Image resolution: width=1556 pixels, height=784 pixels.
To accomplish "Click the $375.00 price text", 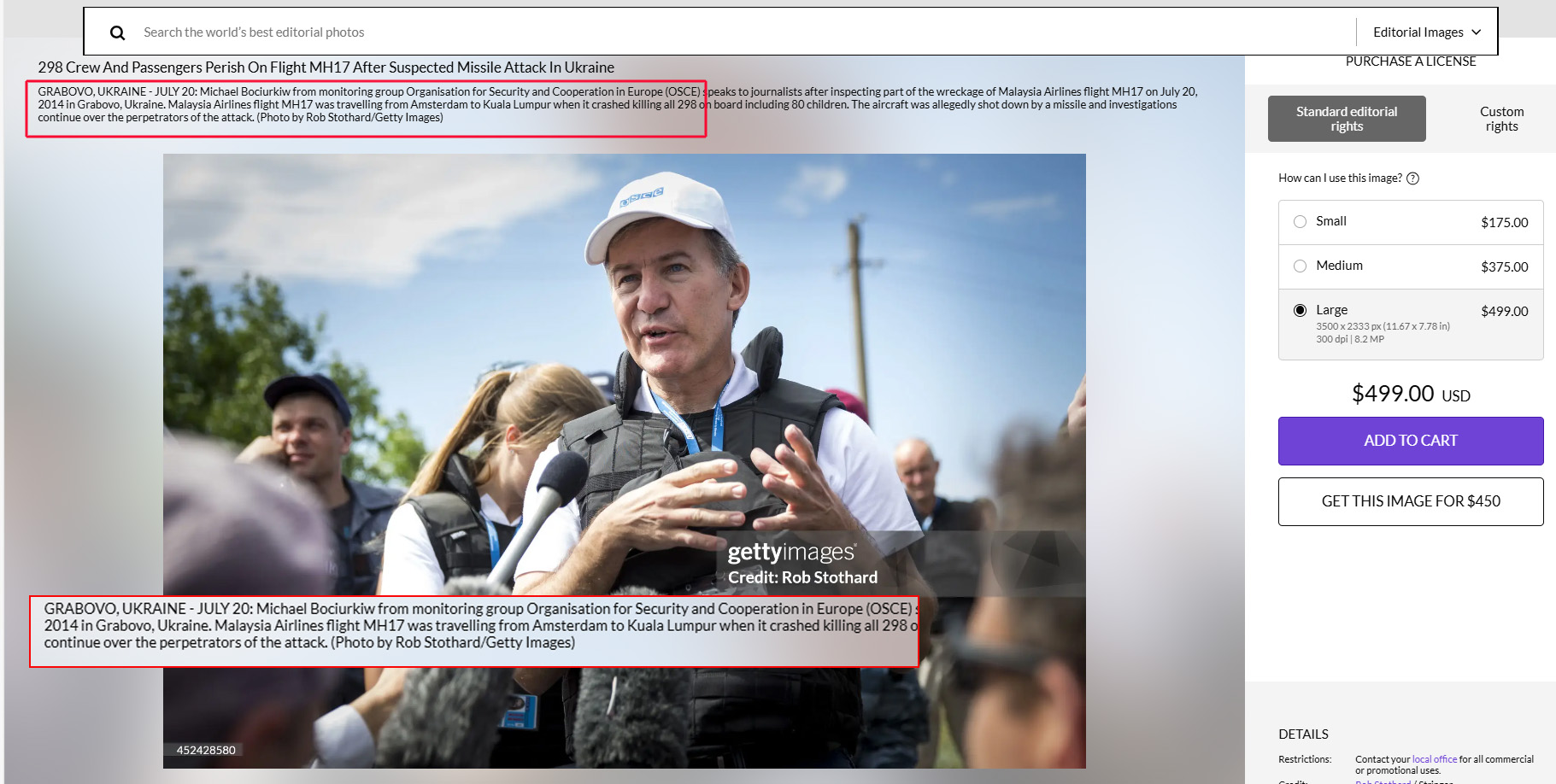I will click(x=1504, y=266).
